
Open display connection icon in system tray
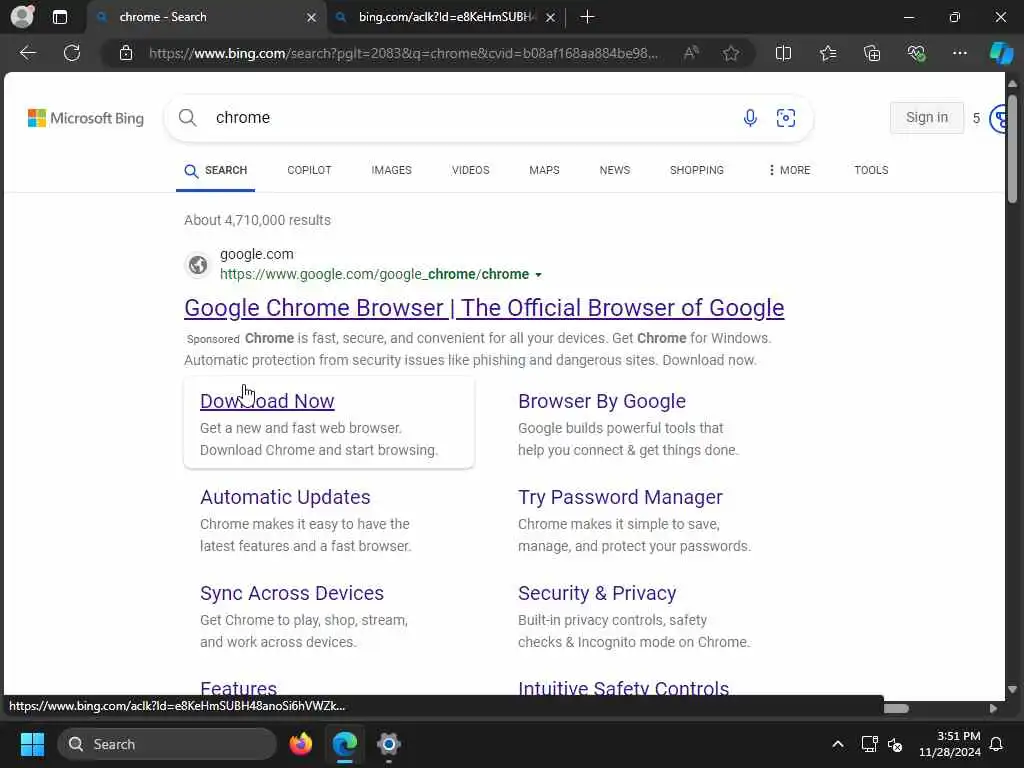(x=869, y=744)
